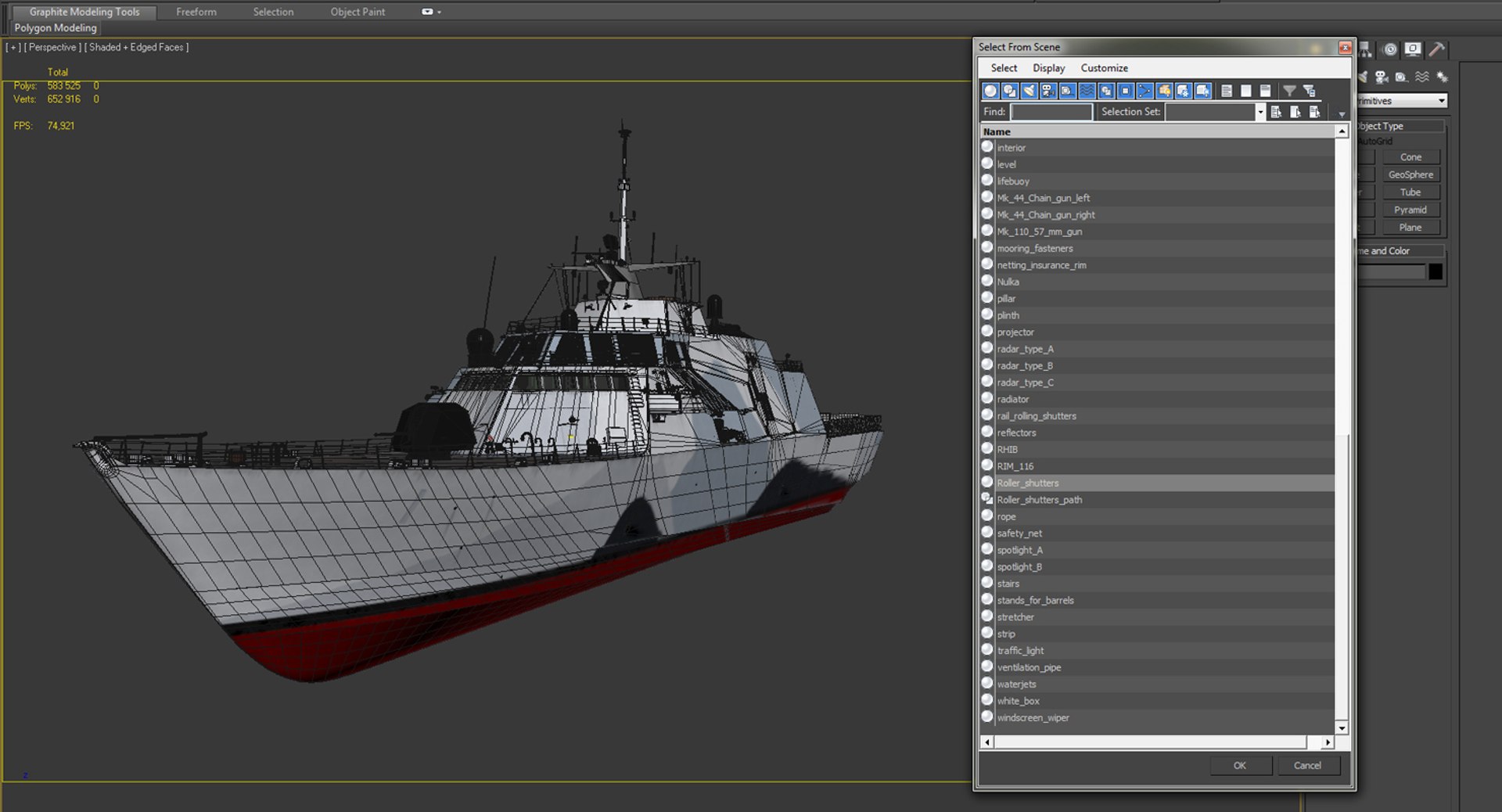Click second selection set icon after dropdown

(1295, 112)
